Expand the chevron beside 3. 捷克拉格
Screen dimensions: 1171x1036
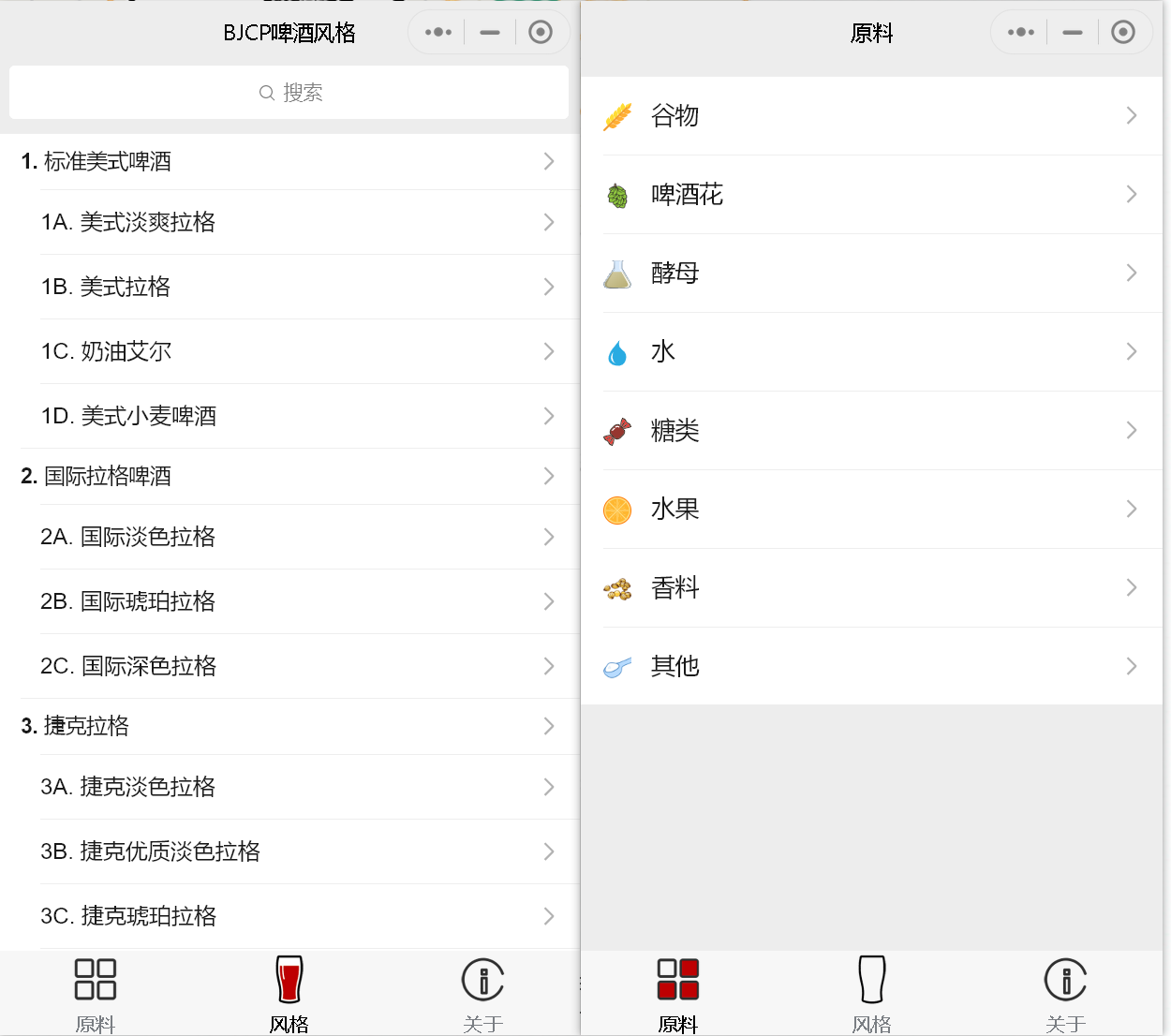(x=549, y=726)
